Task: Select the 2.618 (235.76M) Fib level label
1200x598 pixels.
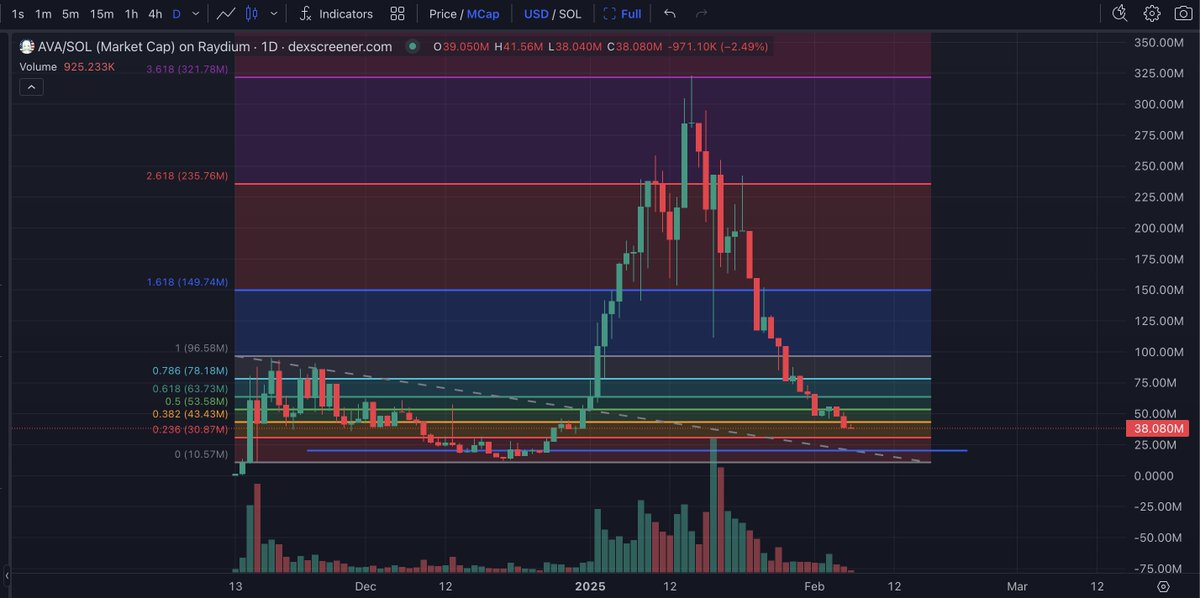Action: [x=188, y=176]
